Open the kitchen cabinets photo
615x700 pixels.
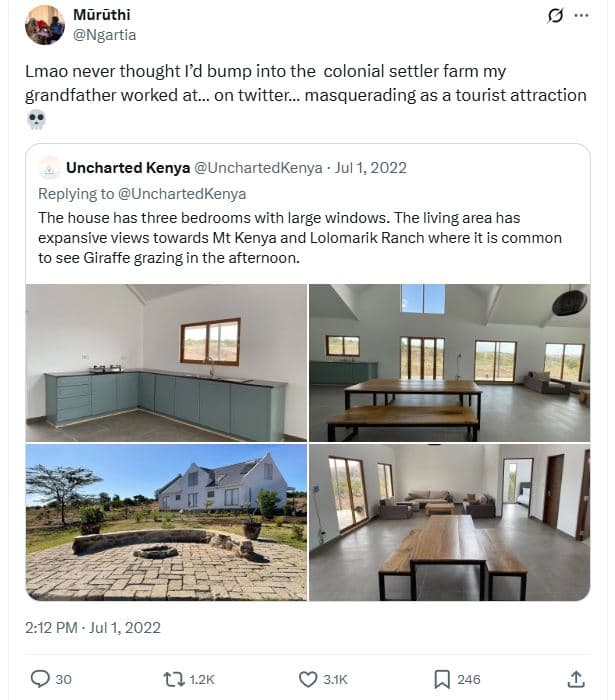166,362
